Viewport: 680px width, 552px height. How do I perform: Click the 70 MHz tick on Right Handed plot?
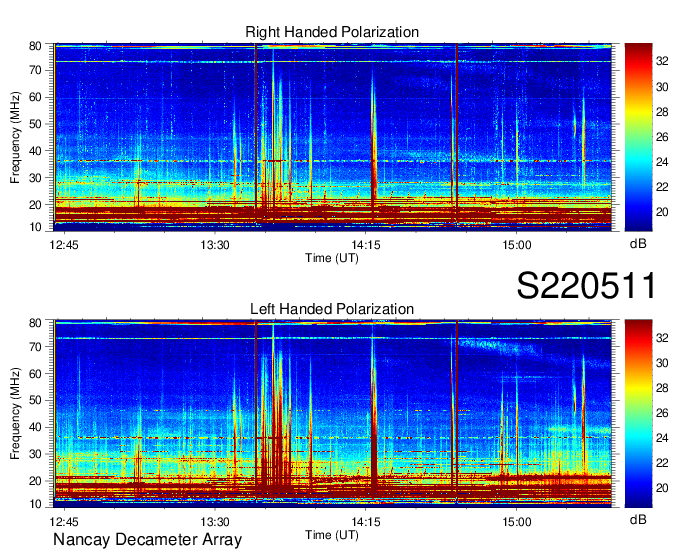36,70
